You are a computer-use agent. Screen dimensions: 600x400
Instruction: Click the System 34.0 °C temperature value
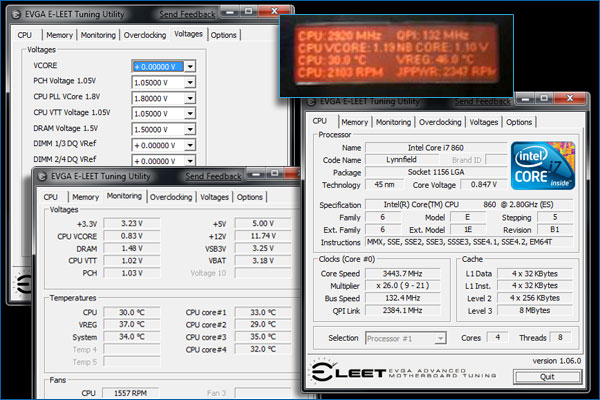[132, 336]
